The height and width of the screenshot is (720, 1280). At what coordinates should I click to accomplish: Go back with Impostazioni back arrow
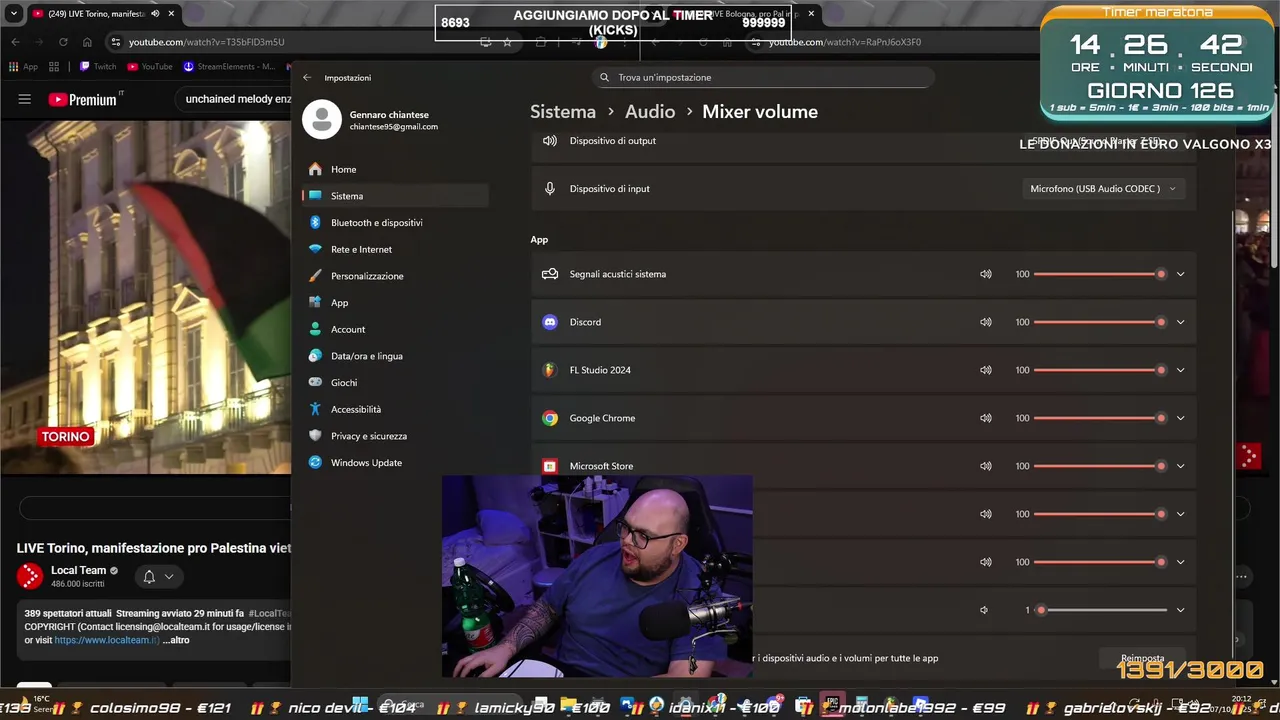pyautogui.click(x=307, y=77)
